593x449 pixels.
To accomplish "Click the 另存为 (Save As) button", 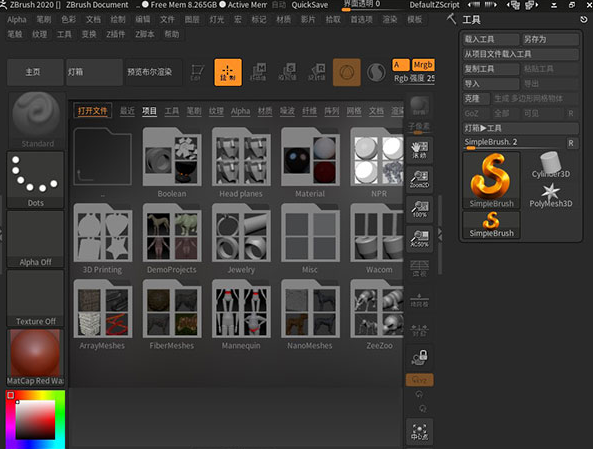I will pos(551,39).
